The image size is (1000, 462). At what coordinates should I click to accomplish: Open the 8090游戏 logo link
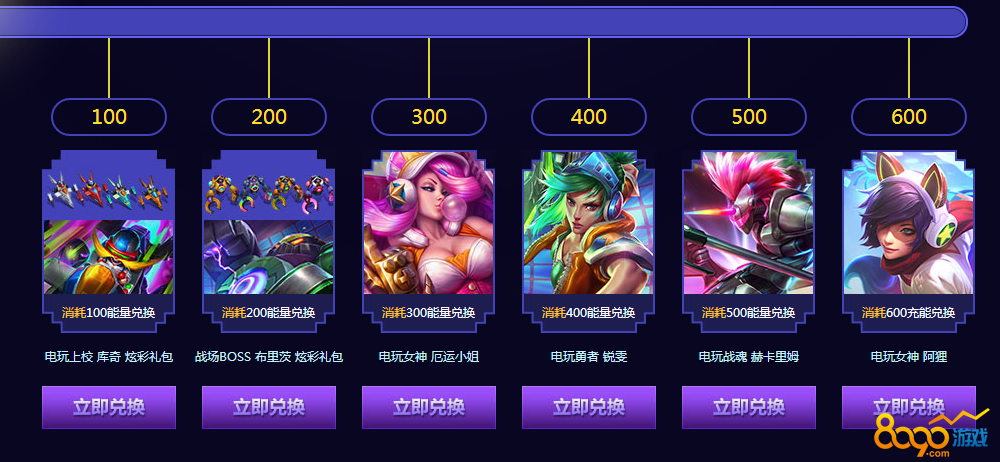point(930,435)
